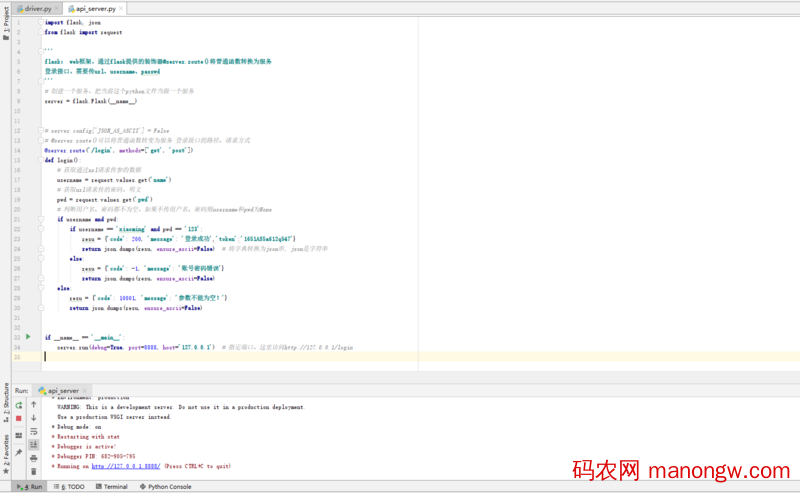Click the 'import flask, json' line
Viewport: 800px width, 493px height.
pyautogui.click(x=72, y=22)
